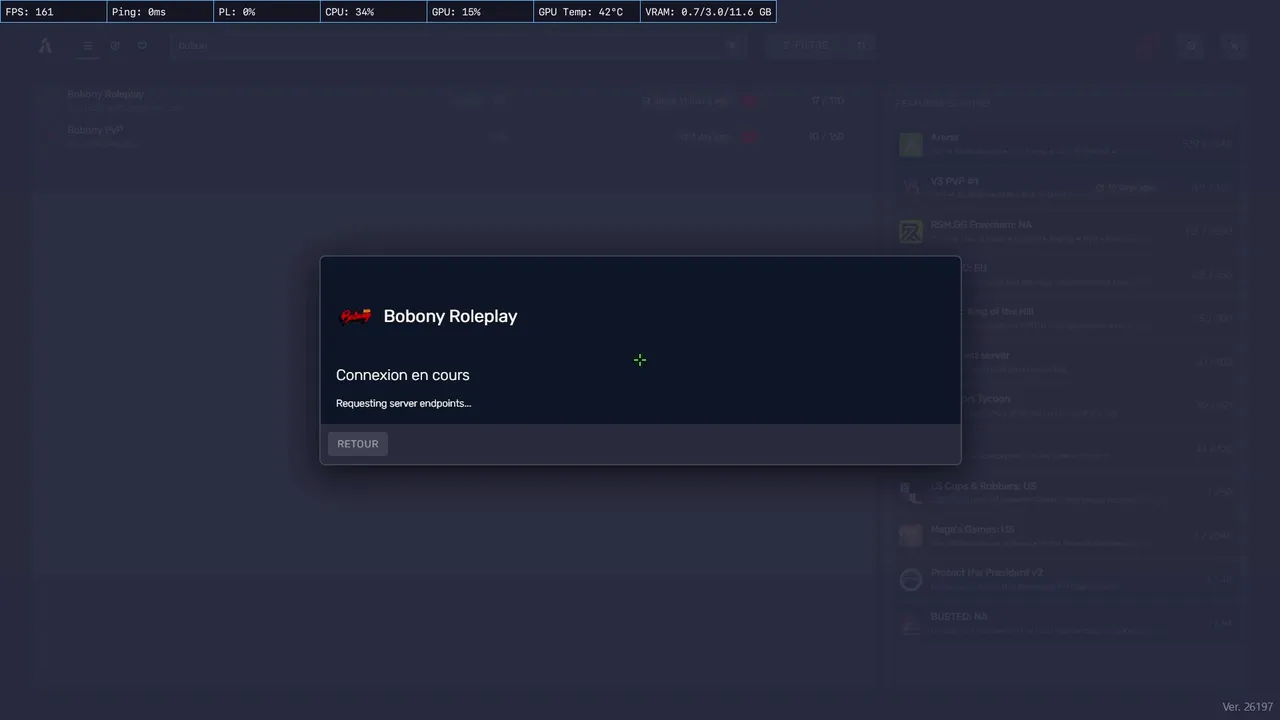Open Magic's Games: US featured server
The width and height of the screenshot is (1280, 720).
coord(1068,535)
